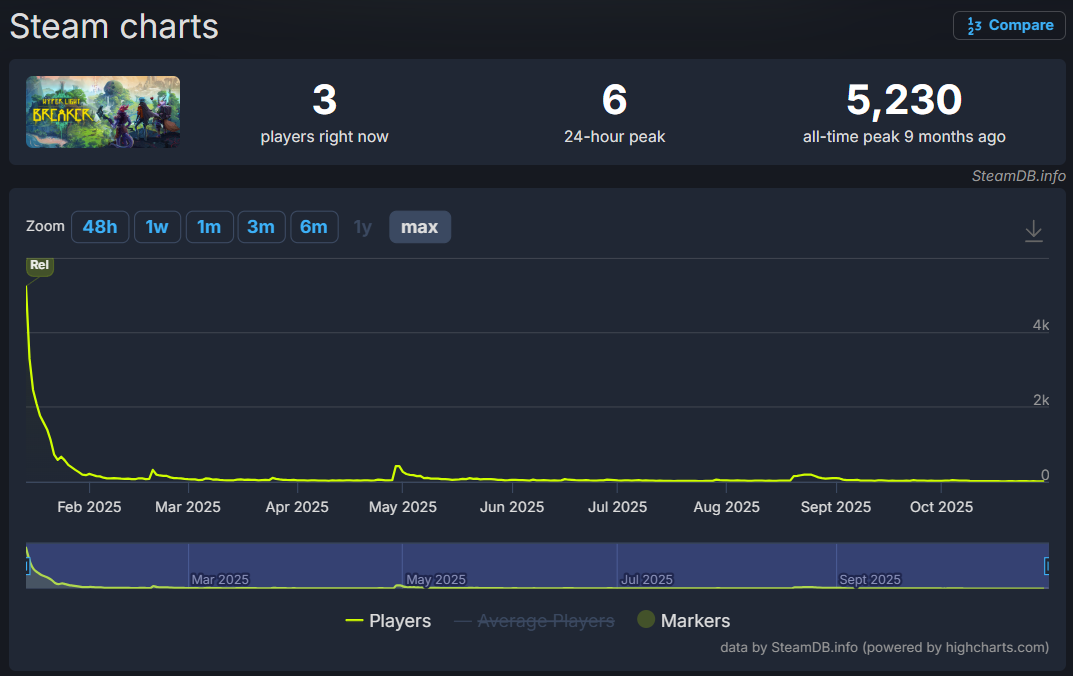Image resolution: width=1073 pixels, height=676 pixels.
Task: Set chart zoom to 6m
Action: pyautogui.click(x=314, y=227)
